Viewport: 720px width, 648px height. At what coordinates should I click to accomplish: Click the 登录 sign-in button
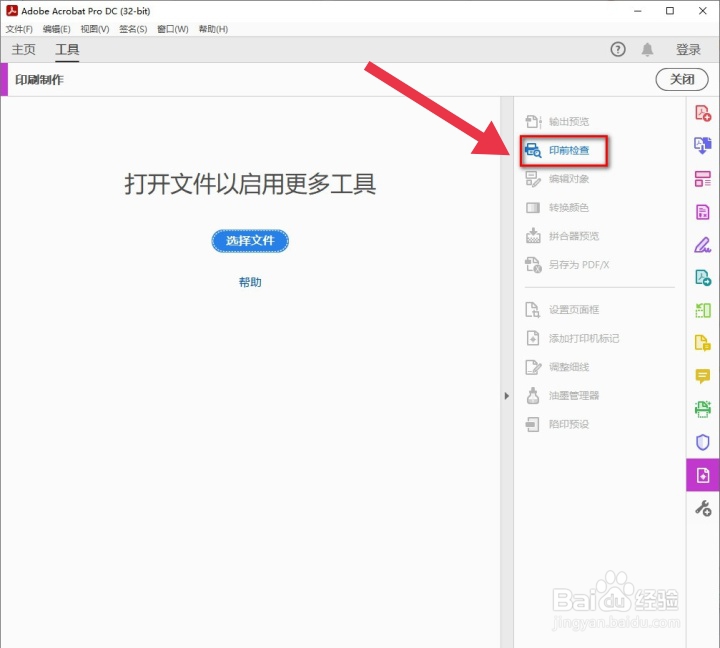pyautogui.click(x=688, y=50)
